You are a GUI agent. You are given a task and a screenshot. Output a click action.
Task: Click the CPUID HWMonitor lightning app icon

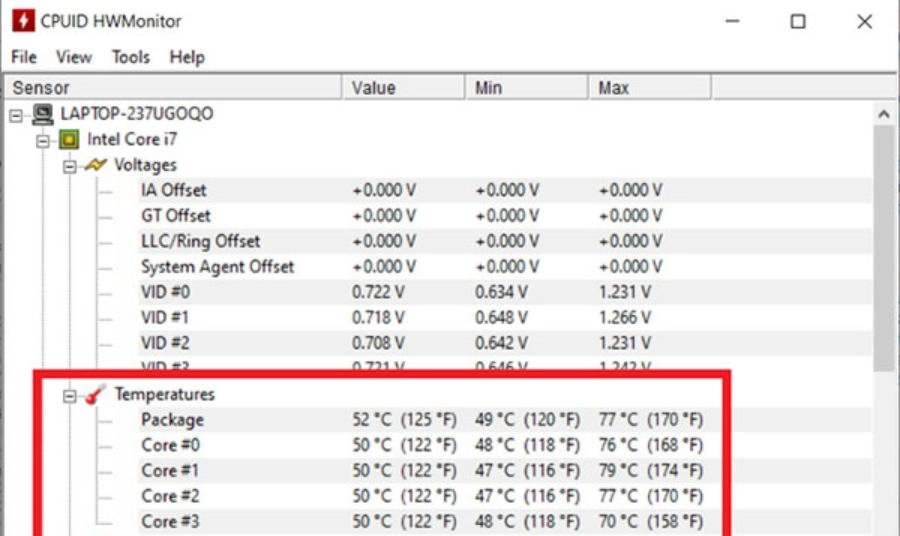(x=23, y=21)
